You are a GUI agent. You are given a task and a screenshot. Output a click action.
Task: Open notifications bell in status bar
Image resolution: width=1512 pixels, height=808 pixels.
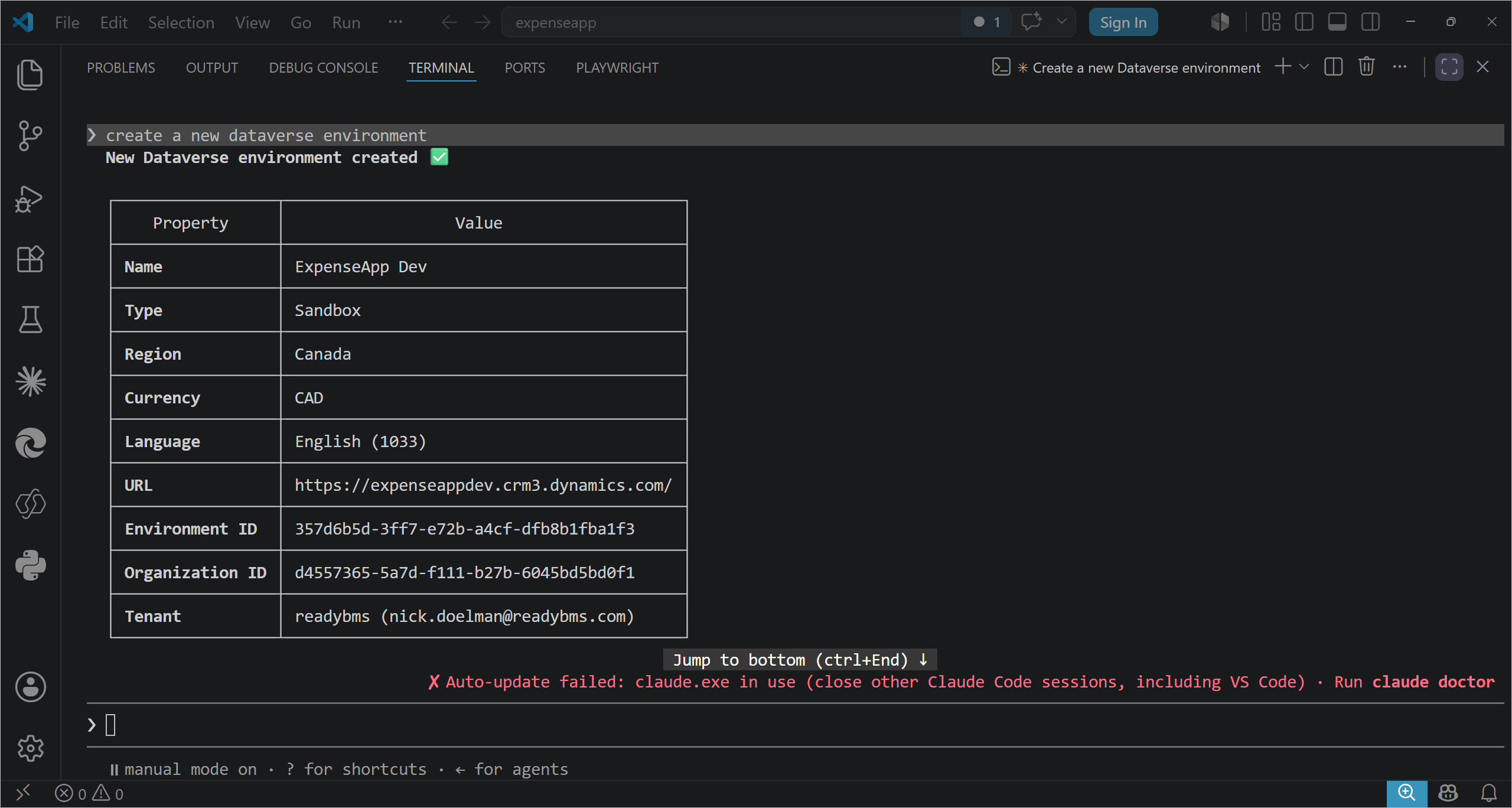(x=1488, y=793)
